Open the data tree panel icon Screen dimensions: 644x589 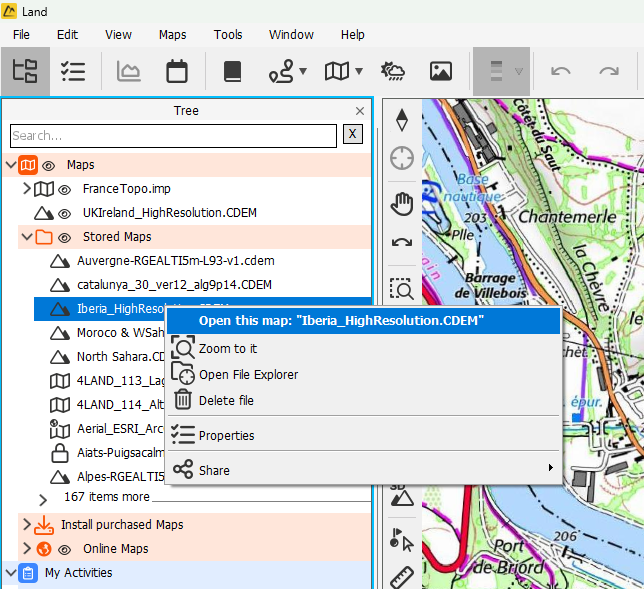pos(25,71)
